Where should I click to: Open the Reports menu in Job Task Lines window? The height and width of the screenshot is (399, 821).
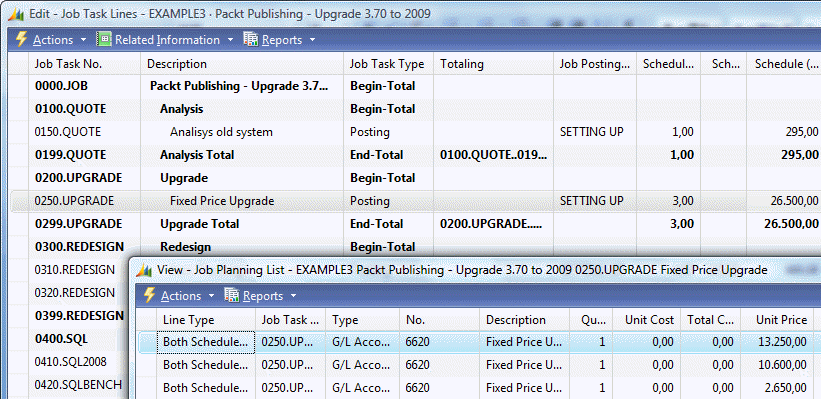click(x=282, y=40)
